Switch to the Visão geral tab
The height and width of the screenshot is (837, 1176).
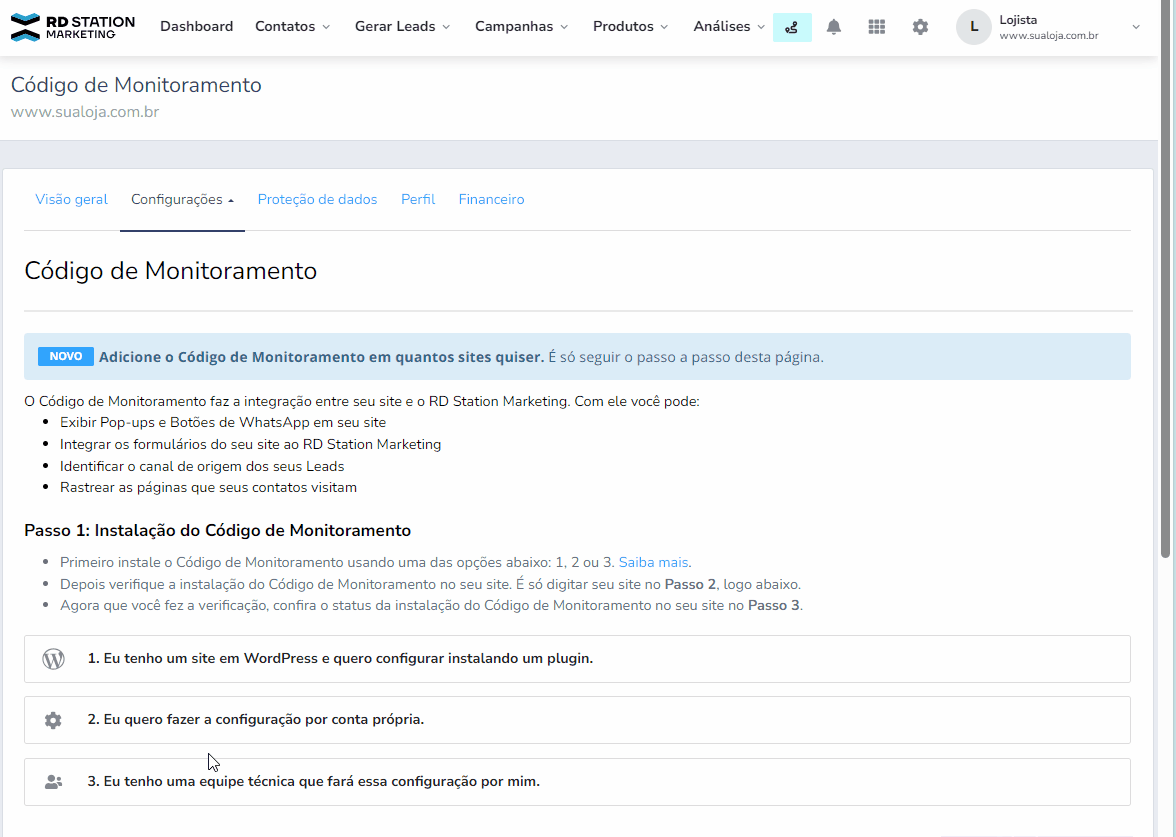click(x=71, y=200)
